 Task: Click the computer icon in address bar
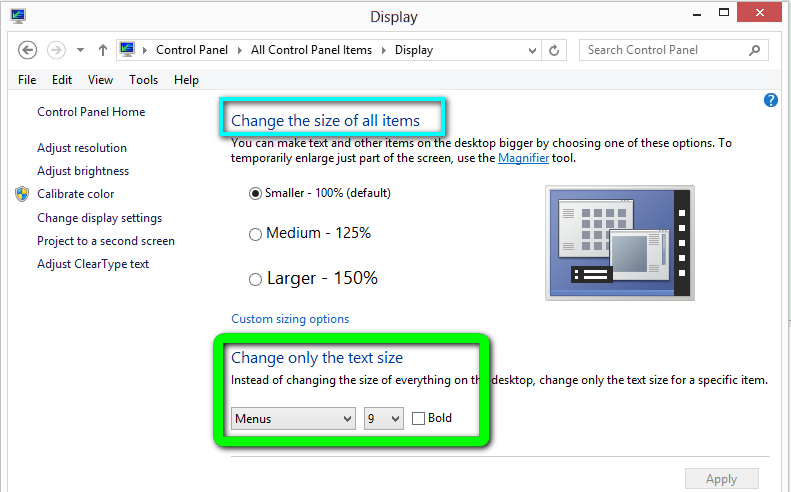coord(127,49)
